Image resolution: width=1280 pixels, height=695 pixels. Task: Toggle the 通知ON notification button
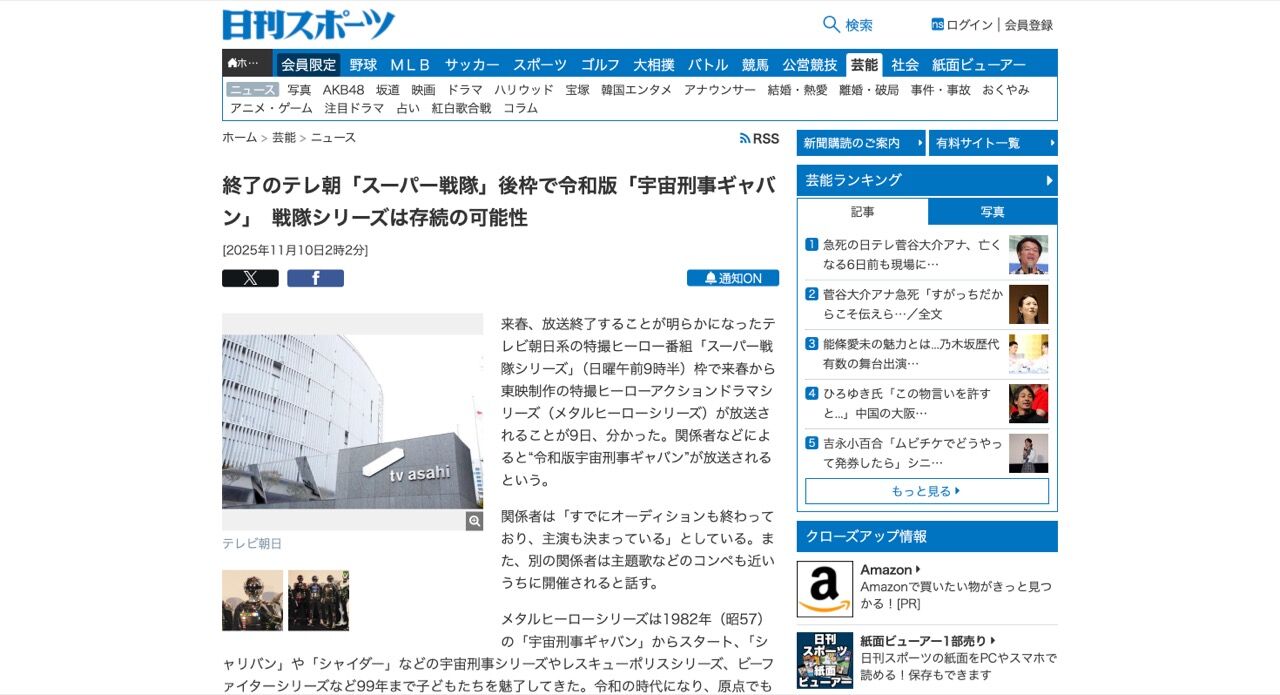(733, 278)
